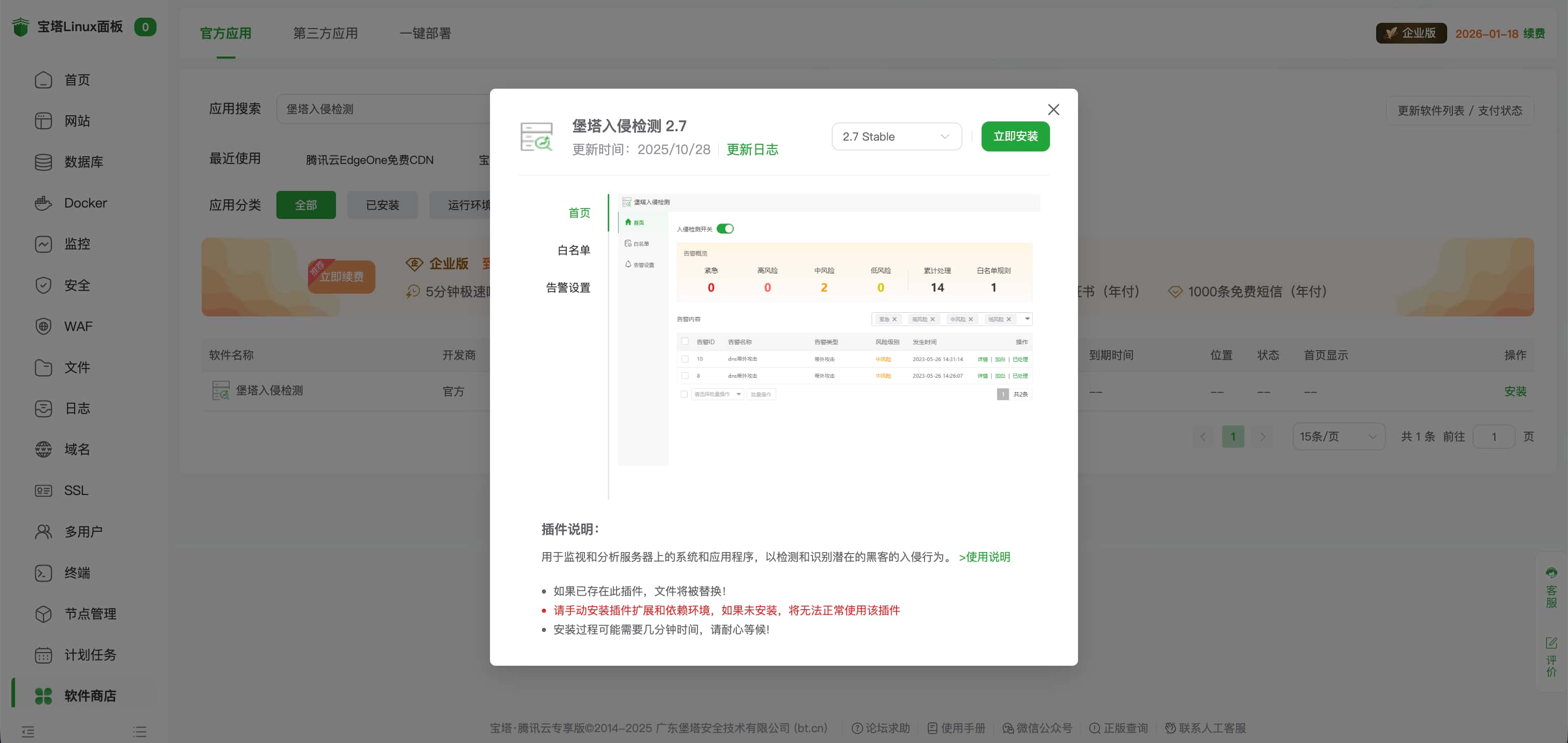This screenshot has height=743, width=1568.
Task: Open 联系人工客服 footer link
Action: pyautogui.click(x=1205, y=728)
